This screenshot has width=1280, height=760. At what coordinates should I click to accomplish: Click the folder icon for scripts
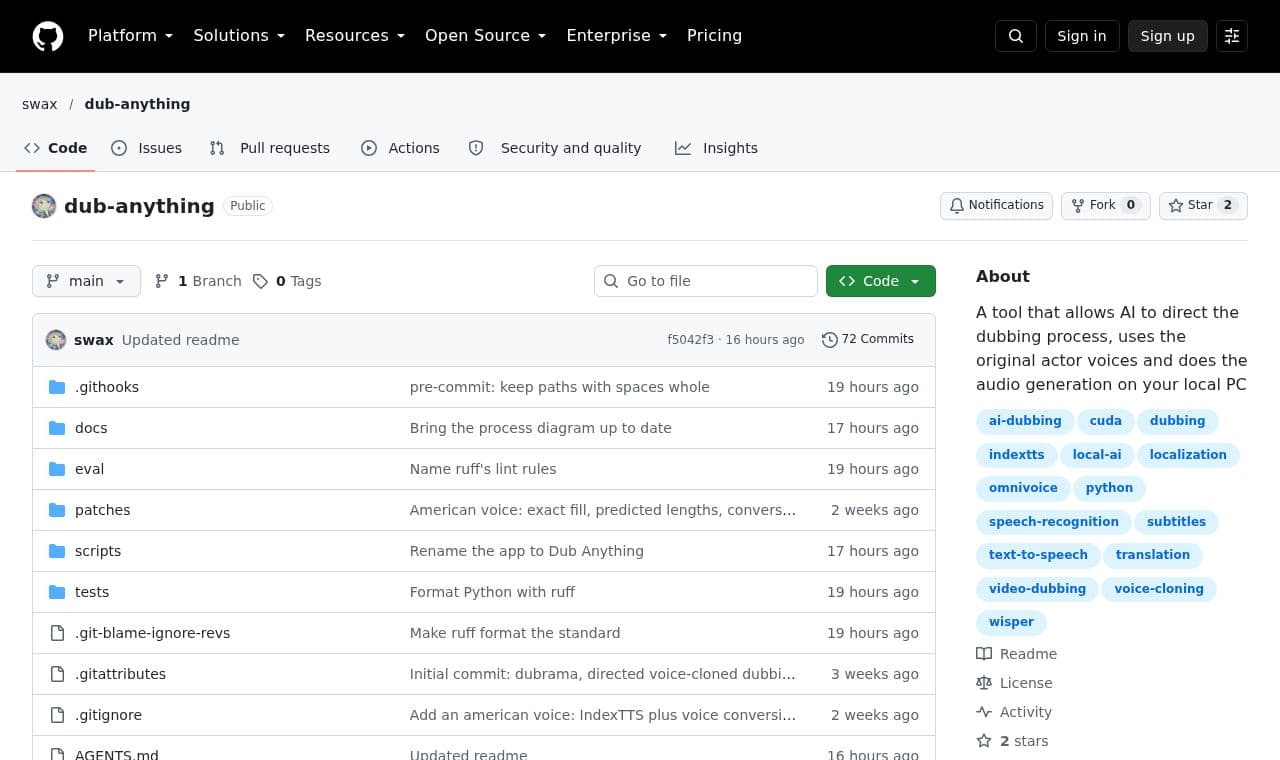[x=57, y=551]
